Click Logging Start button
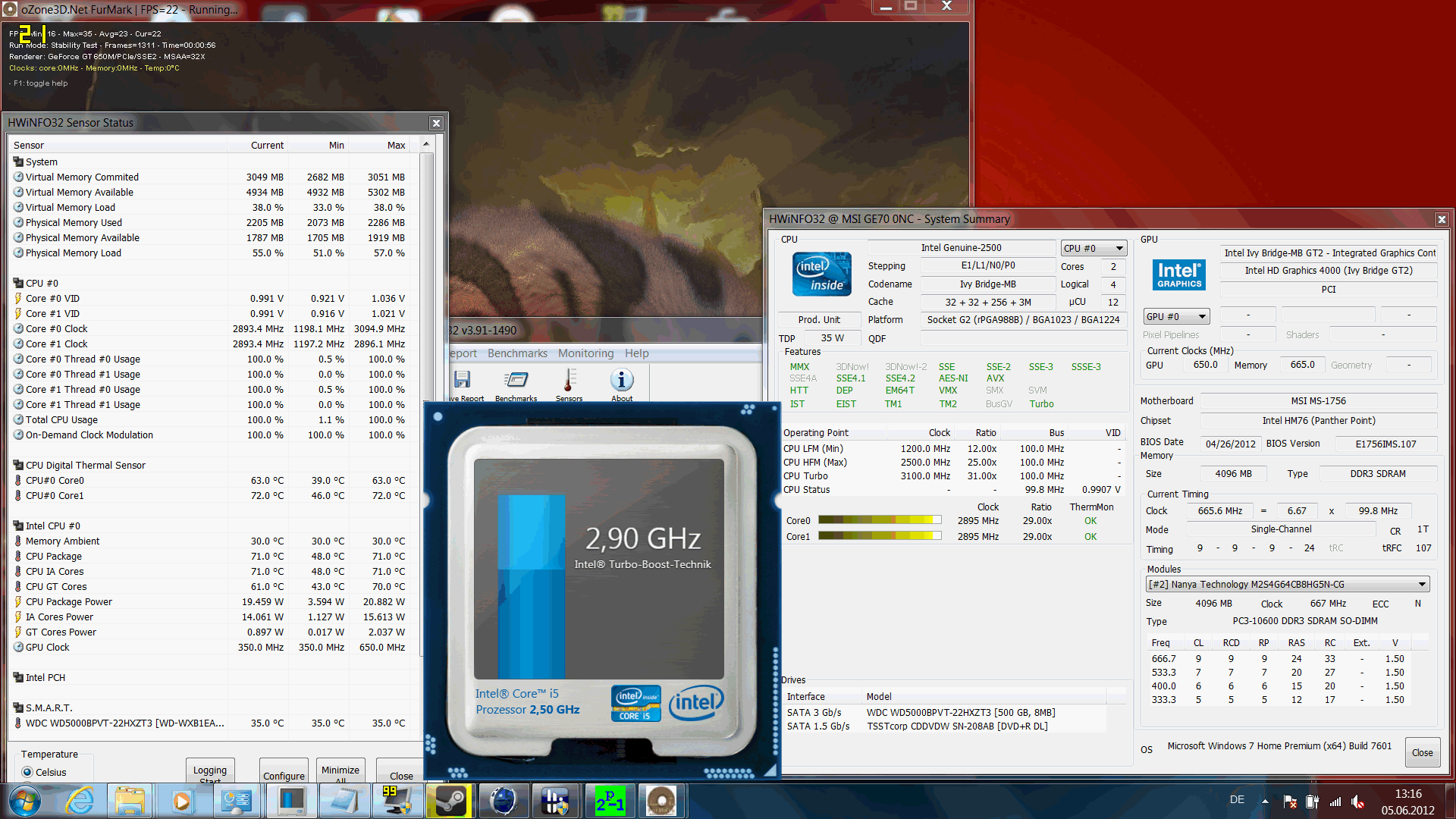The height and width of the screenshot is (819, 1456). pos(210,771)
